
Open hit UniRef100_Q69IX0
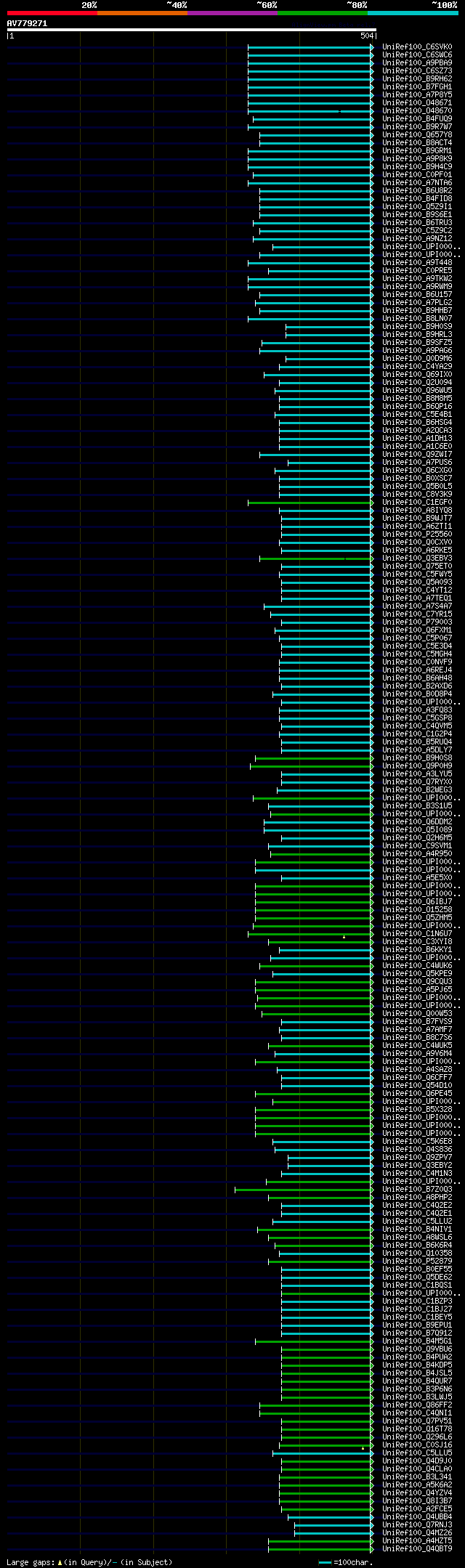[x=417, y=374]
